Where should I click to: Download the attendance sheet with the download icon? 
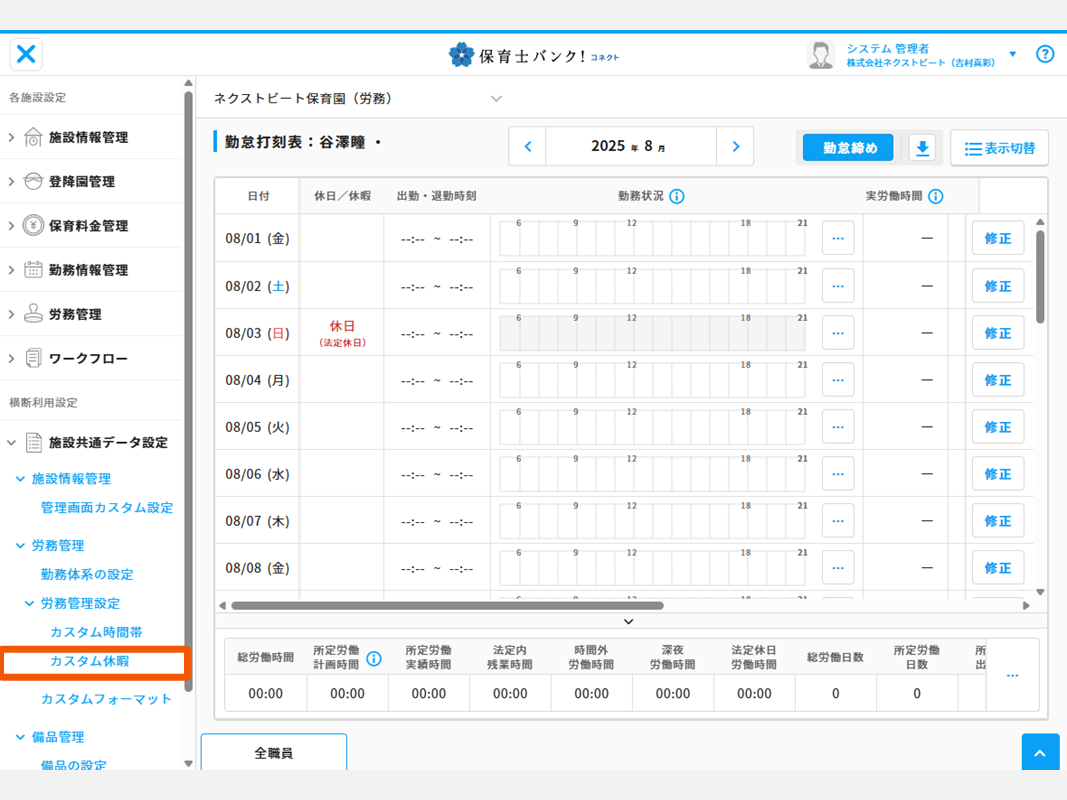click(x=922, y=148)
